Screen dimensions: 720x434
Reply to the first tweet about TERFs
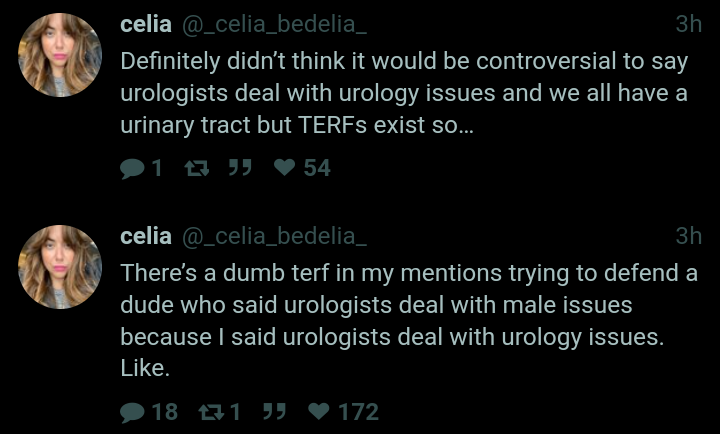pos(132,168)
